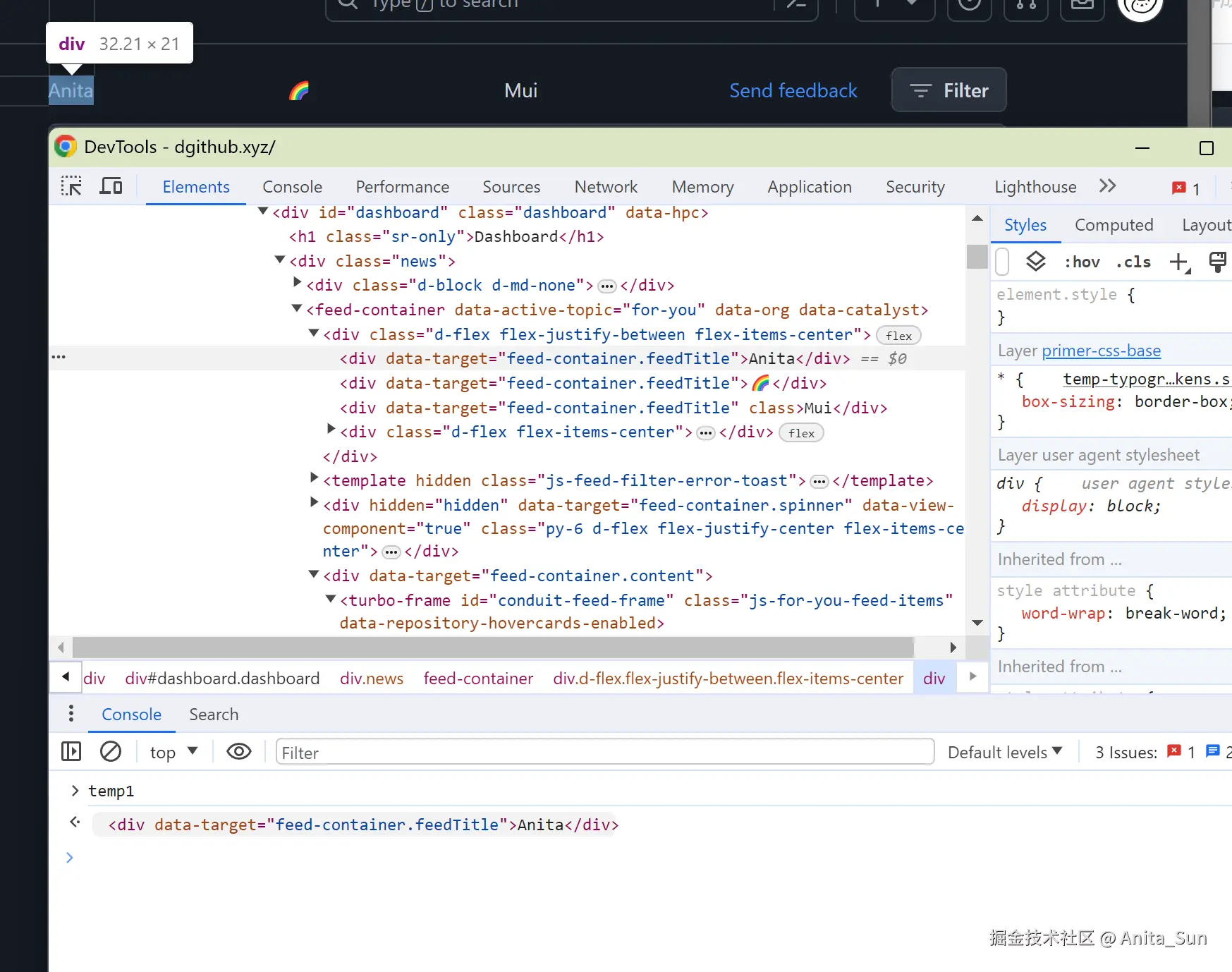
Task: Toggle the .cls element classes panel
Action: pyautogui.click(x=1133, y=262)
